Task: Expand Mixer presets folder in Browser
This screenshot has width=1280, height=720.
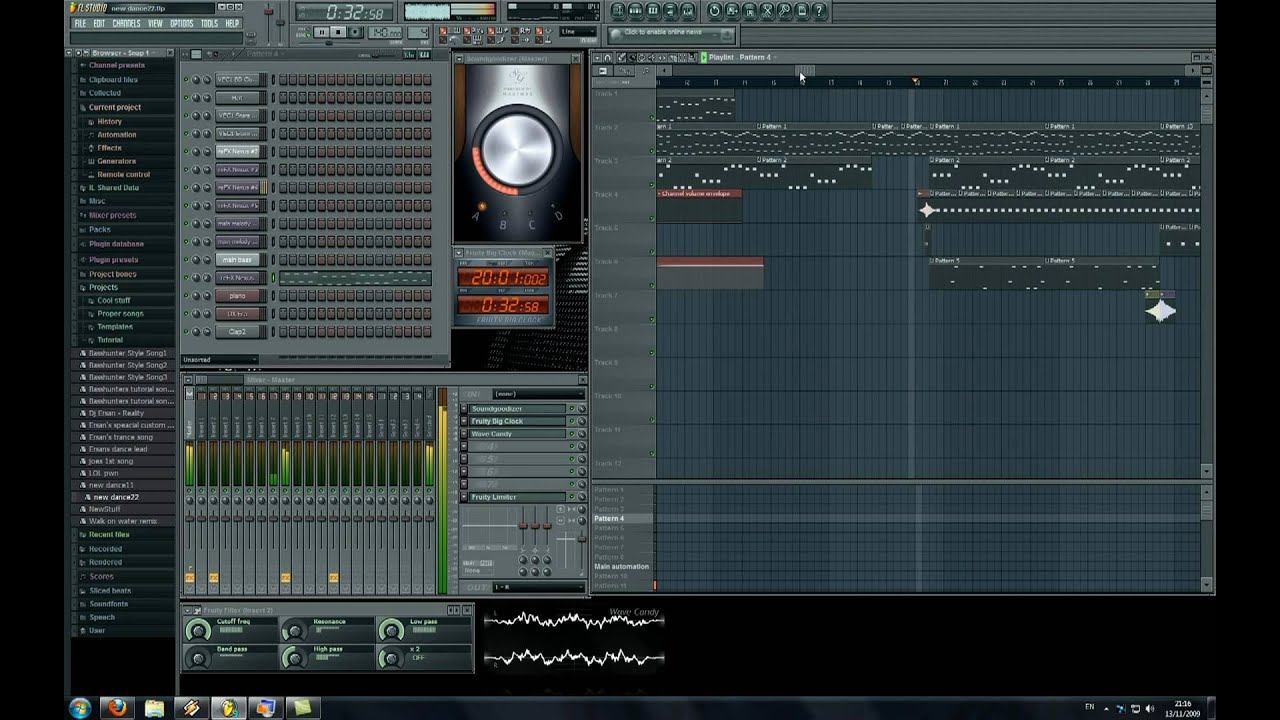Action: (x=112, y=215)
